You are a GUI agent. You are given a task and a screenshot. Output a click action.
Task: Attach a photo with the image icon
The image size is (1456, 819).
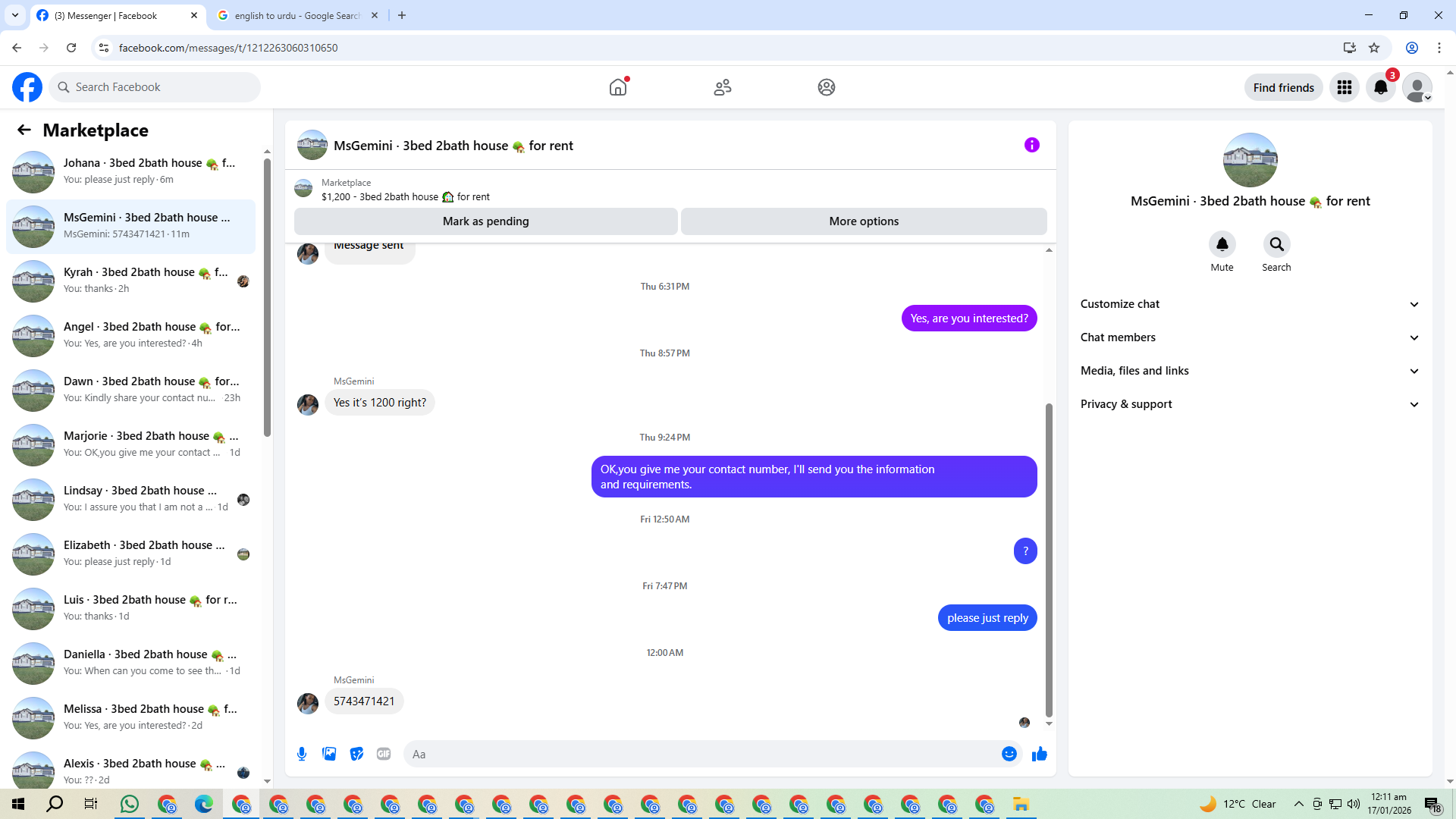click(329, 754)
